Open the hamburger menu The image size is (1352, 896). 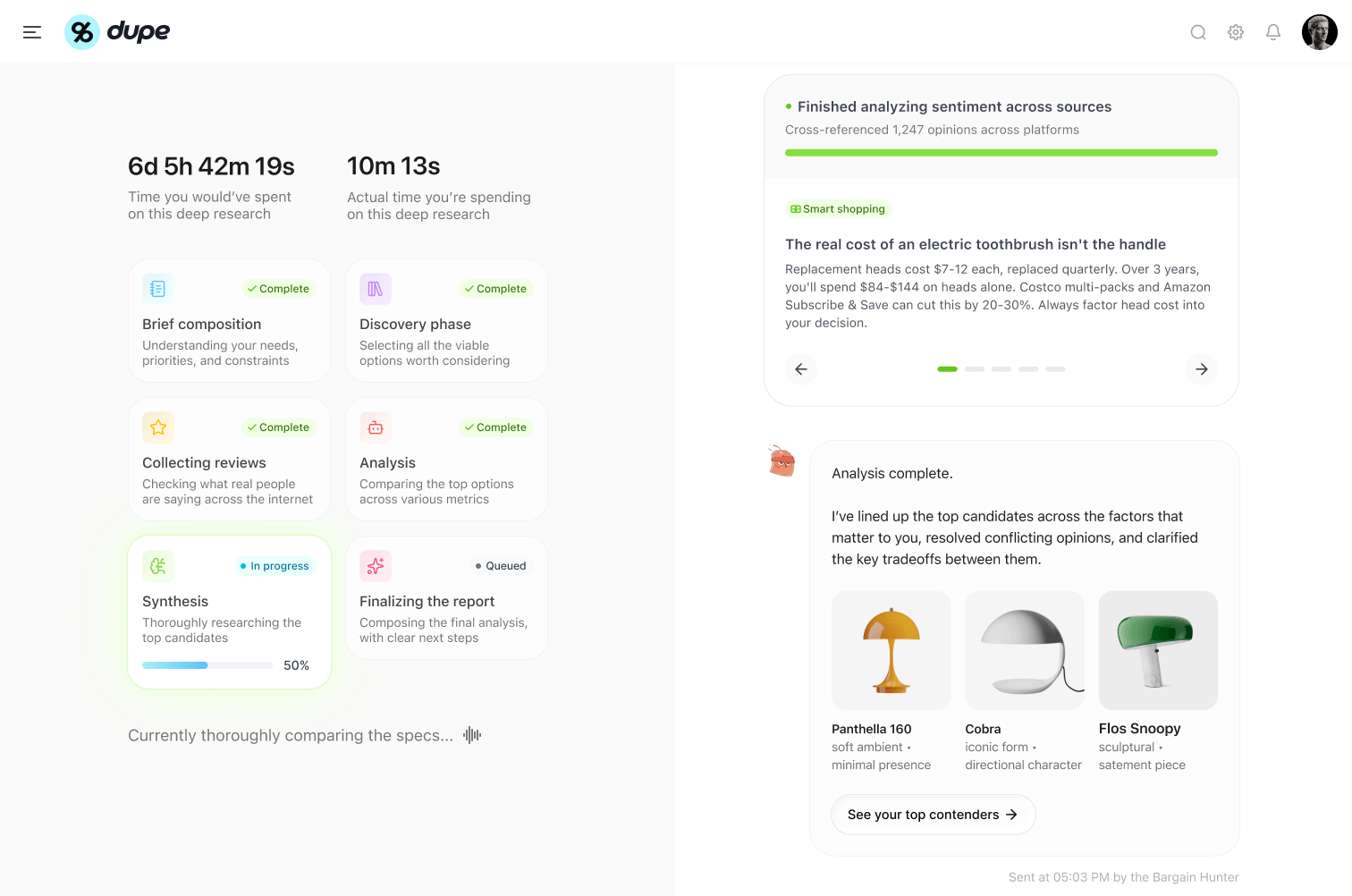(32, 32)
